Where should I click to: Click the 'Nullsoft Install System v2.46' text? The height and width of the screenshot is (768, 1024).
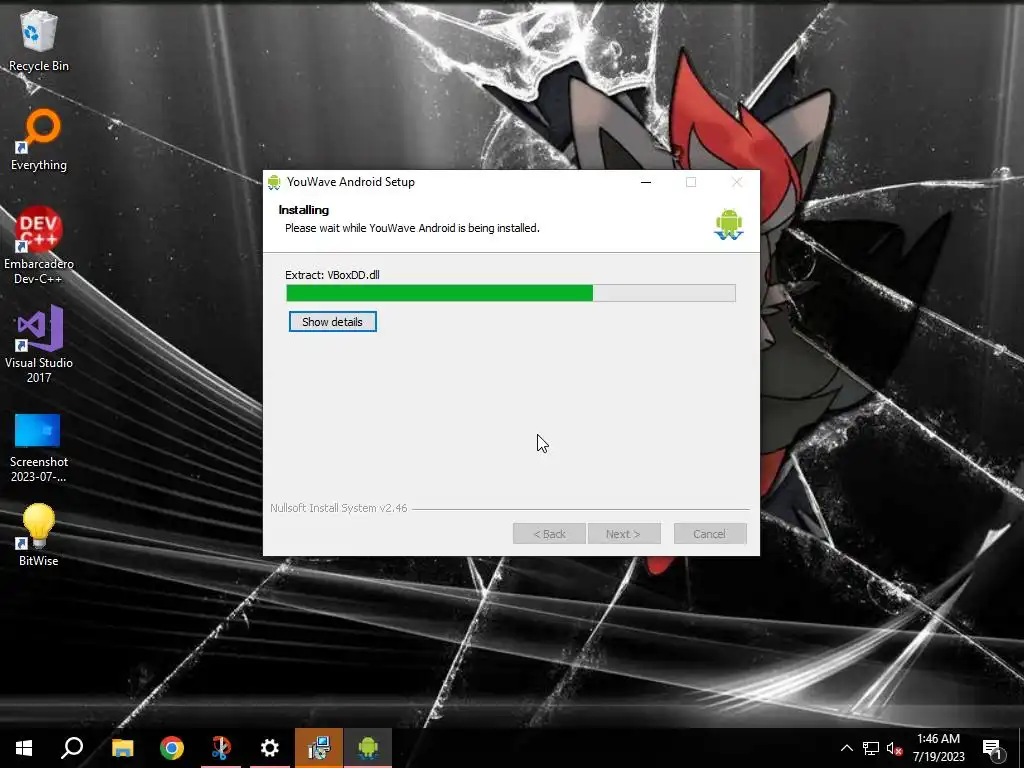click(339, 508)
